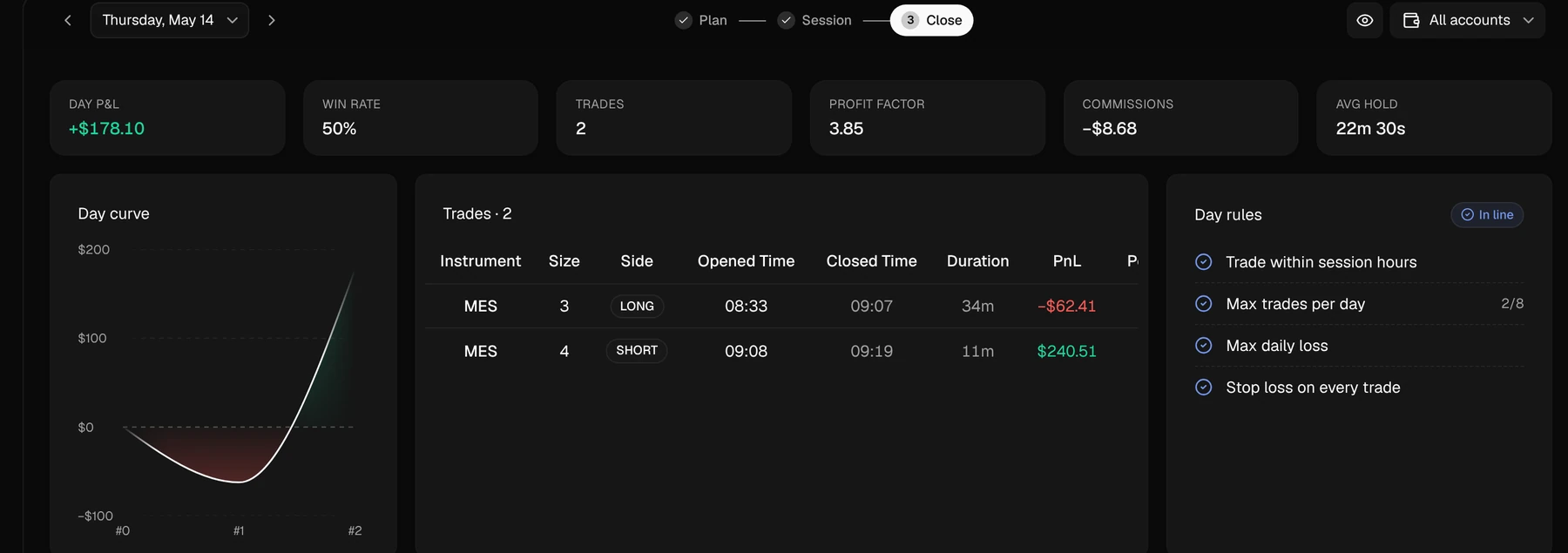The width and height of the screenshot is (1568, 553).
Task: Select the Close step tab
Action: pos(931,20)
